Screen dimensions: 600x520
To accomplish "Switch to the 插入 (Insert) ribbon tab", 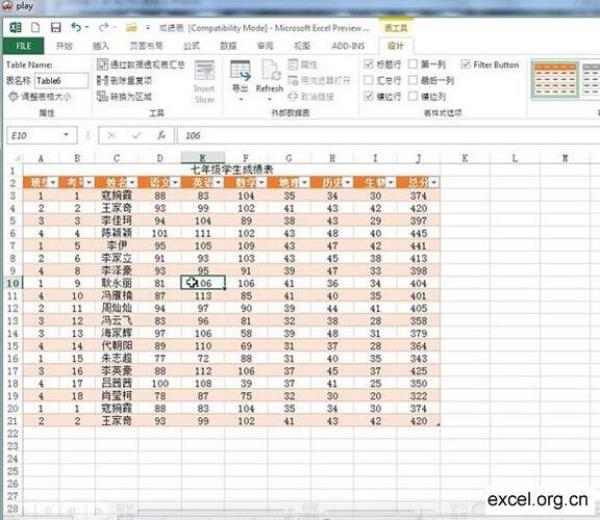I will tap(101, 46).
